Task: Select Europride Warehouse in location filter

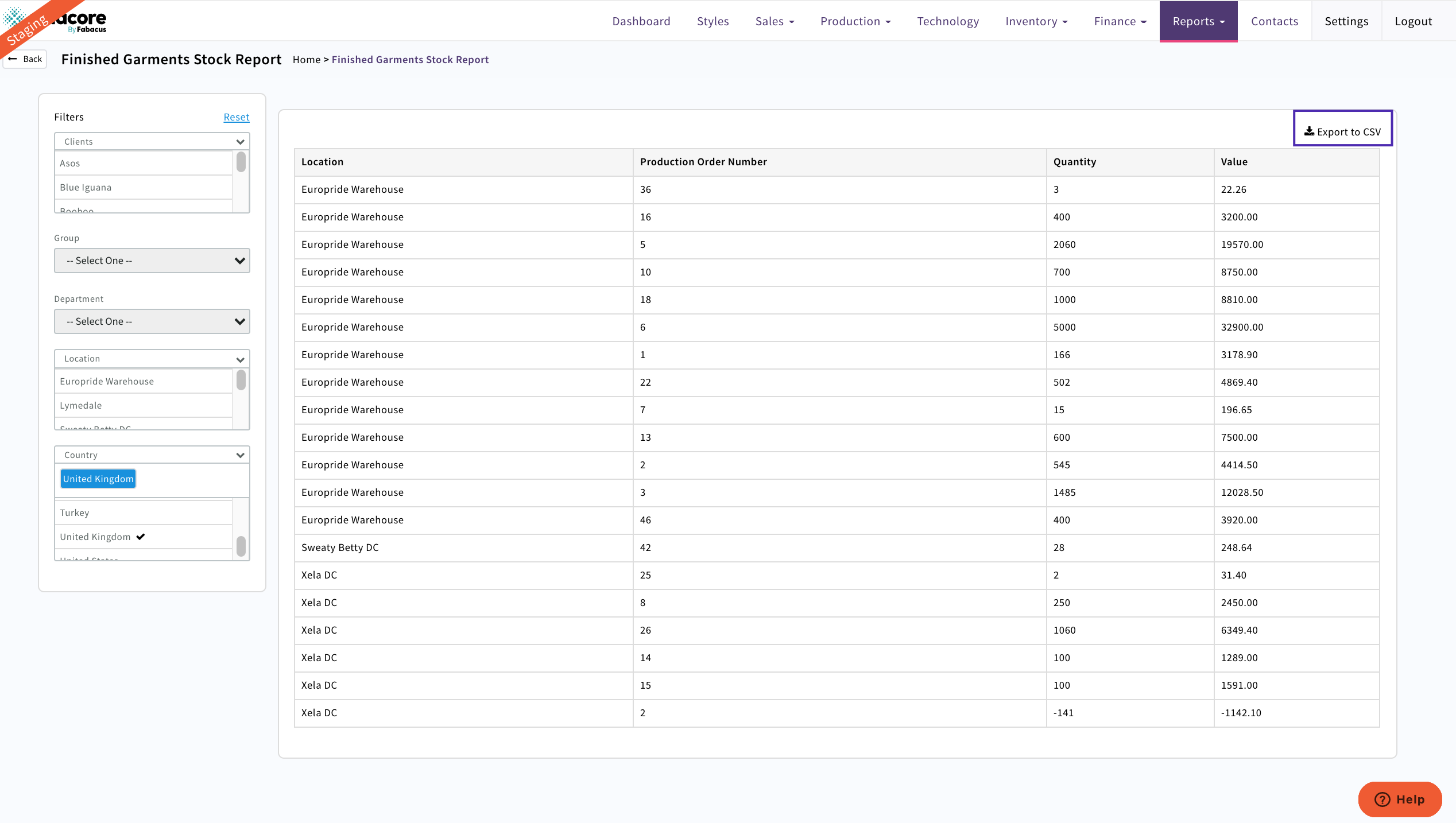Action: click(x=107, y=381)
